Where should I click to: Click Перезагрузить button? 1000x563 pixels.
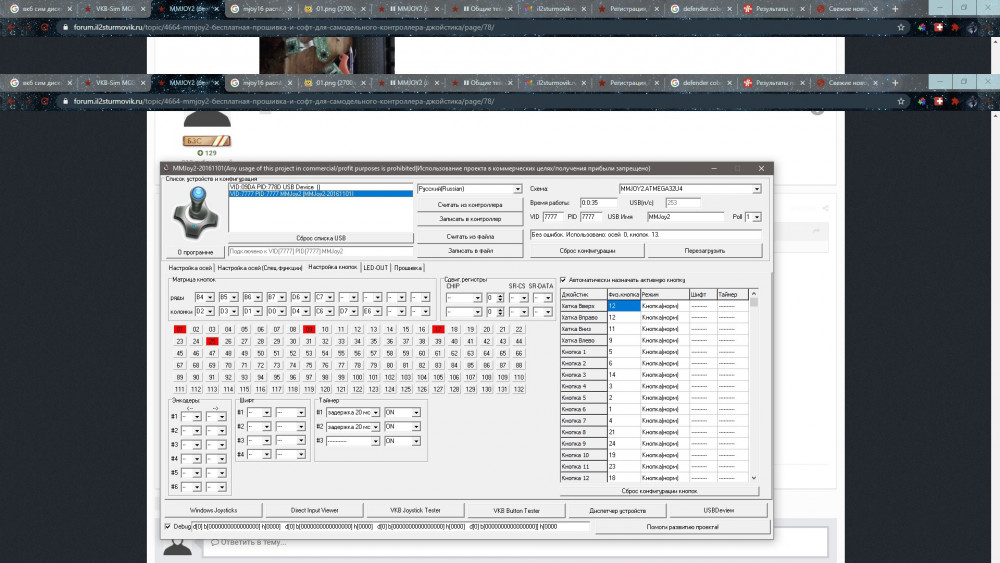(705, 251)
